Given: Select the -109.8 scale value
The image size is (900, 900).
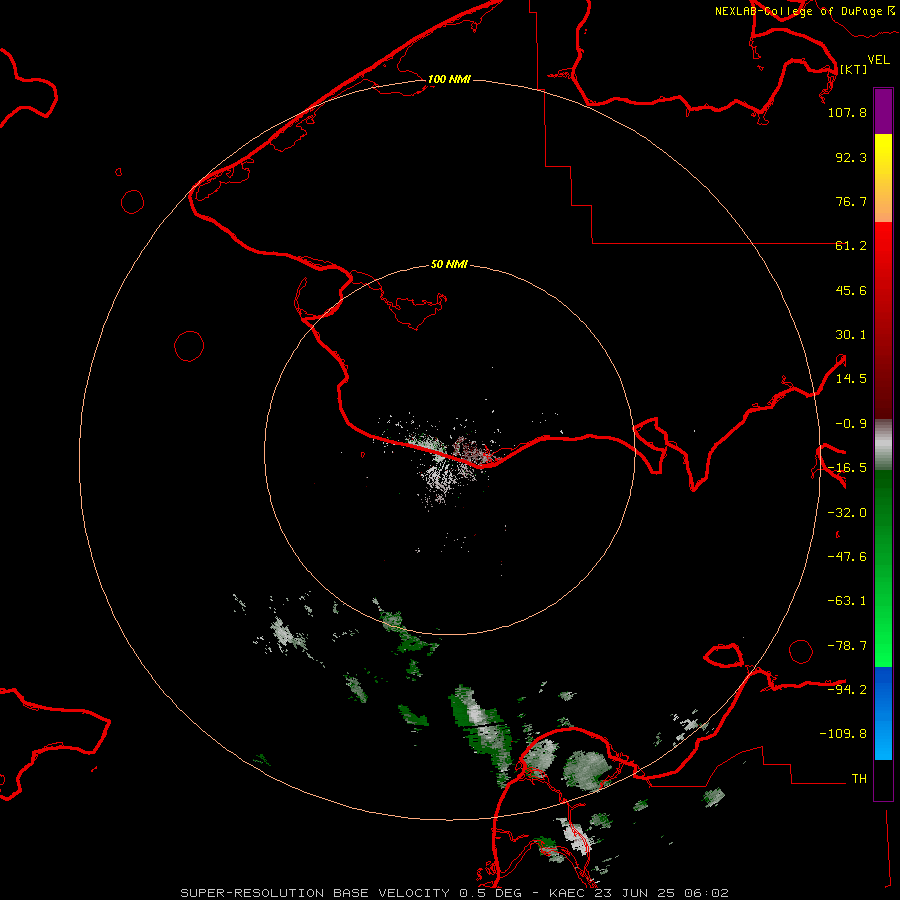Looking at the screenshot, I should (x=843, y=734).
